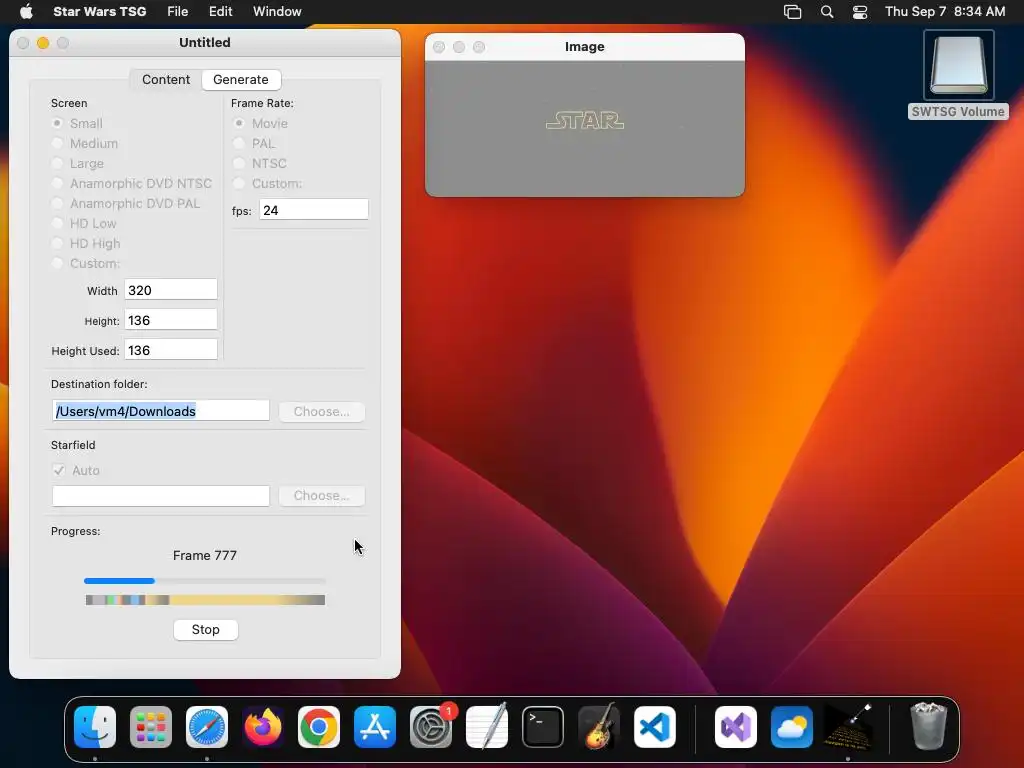The image size is (1024, 768).
Task: Select Custom screen size radio
Action: point(57,263)
